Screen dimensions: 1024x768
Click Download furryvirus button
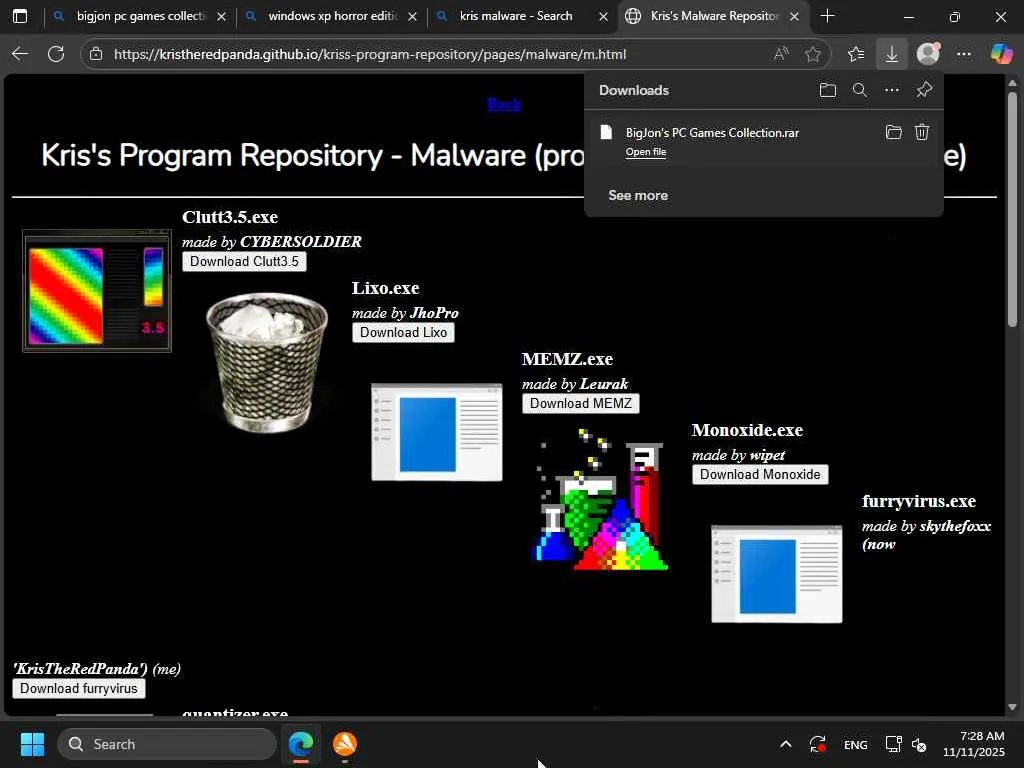point(79,688)
